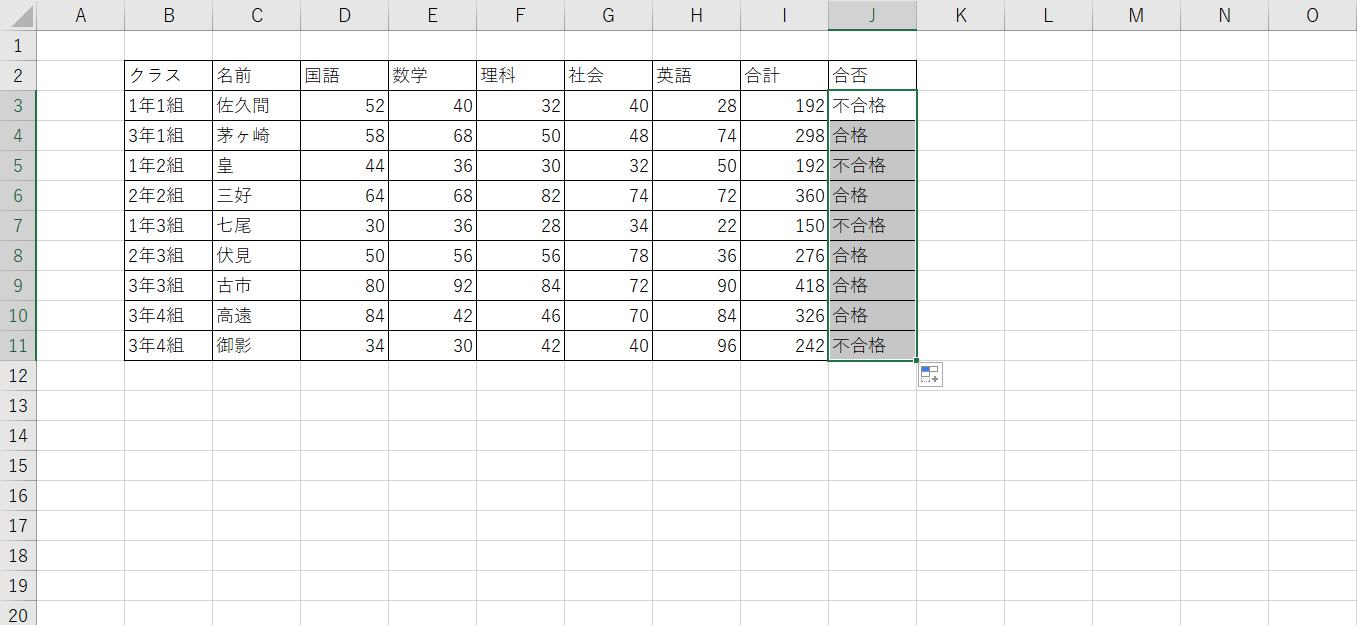
Task: Select total cell showing 242
Action: (784, 345)
